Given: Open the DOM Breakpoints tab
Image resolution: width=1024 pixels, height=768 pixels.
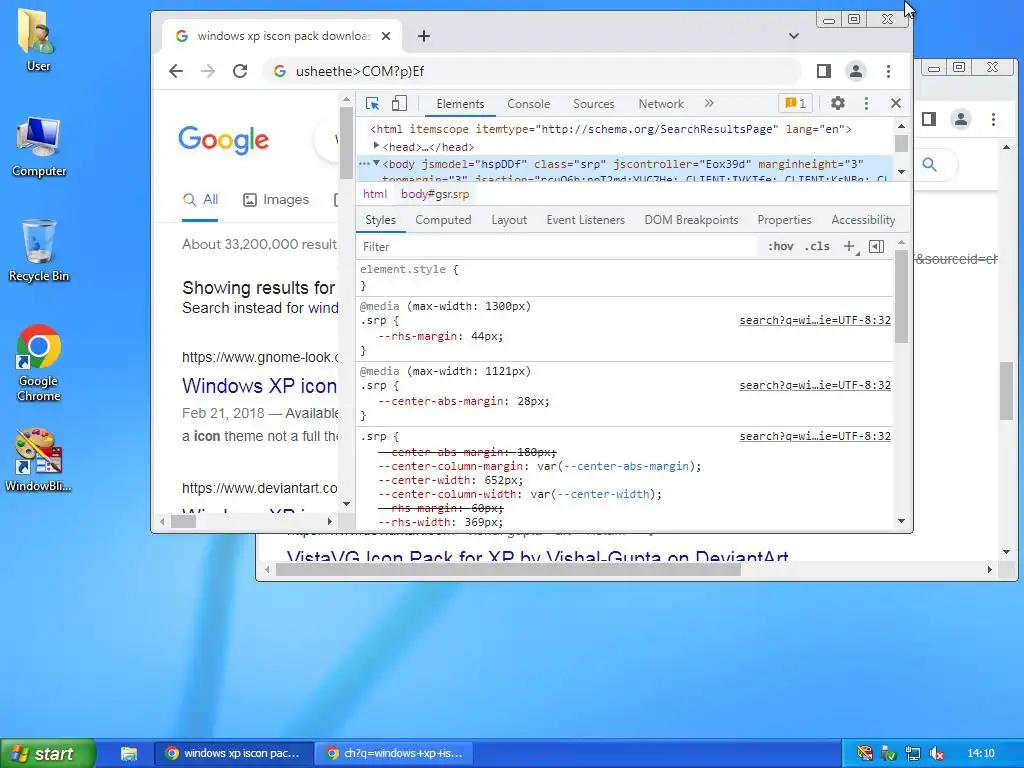Looking at the screenshot, I should 691,220.
